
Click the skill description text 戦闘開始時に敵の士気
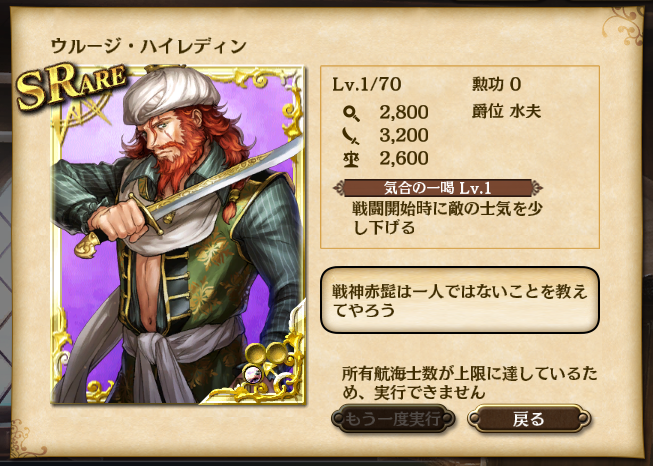[x=447, y=217]
